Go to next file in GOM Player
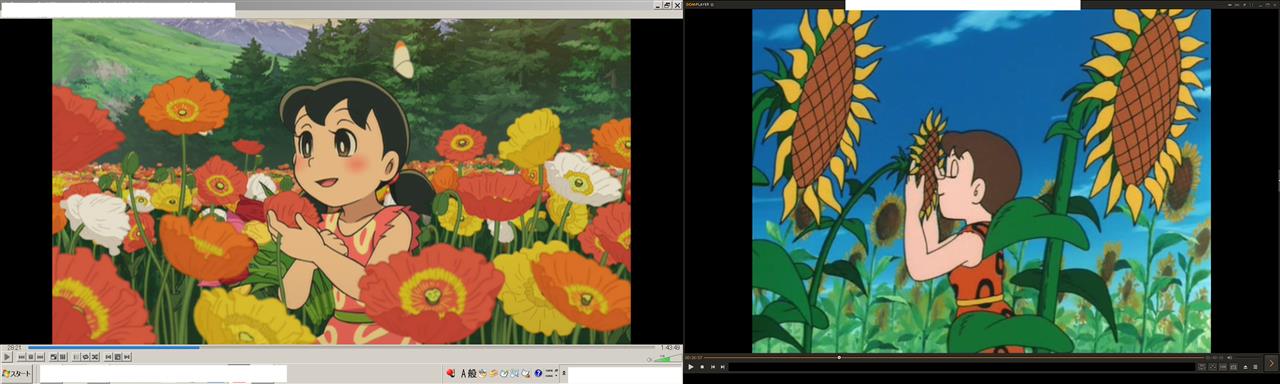 tap(723, 367)
